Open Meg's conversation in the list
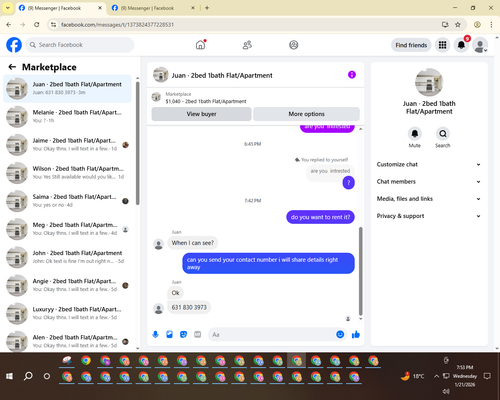This screenshot has height=400, width=500. [68, 229]
